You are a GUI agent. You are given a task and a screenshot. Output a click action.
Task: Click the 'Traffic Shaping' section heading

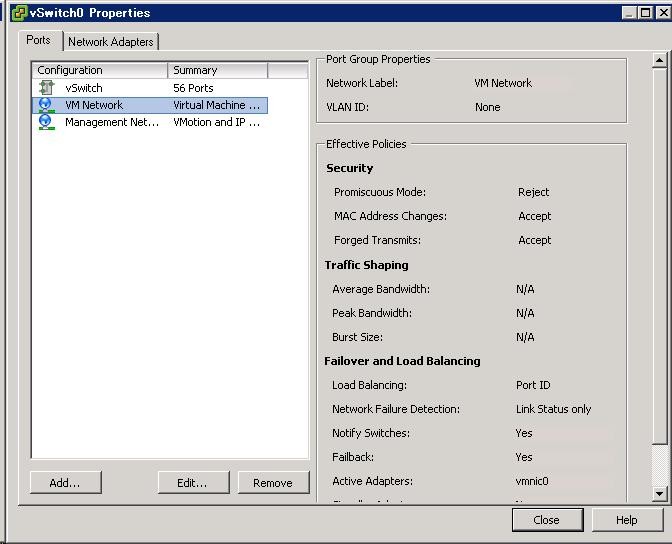tap(366, 265)
